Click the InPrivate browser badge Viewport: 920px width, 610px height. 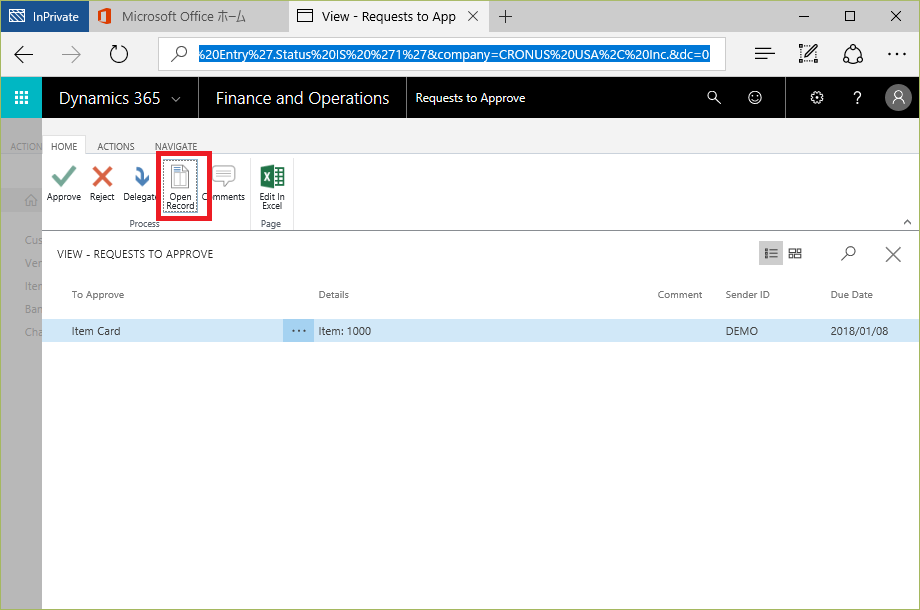[x=45, y=16]
